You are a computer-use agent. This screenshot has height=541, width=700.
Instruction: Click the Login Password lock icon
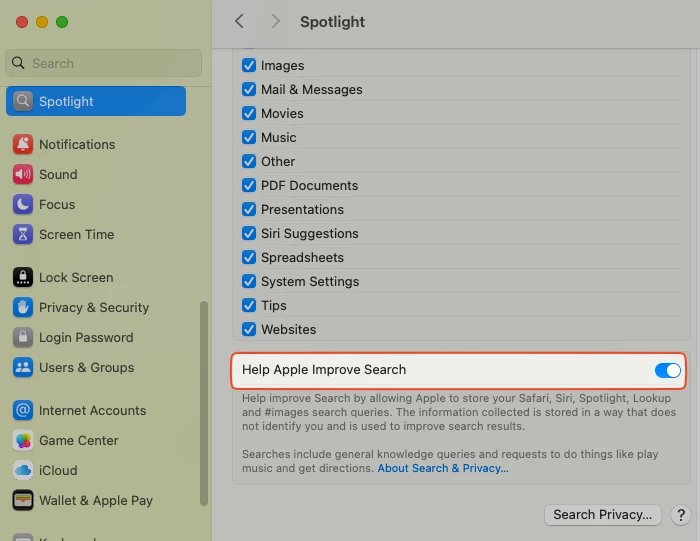[23, 337]
